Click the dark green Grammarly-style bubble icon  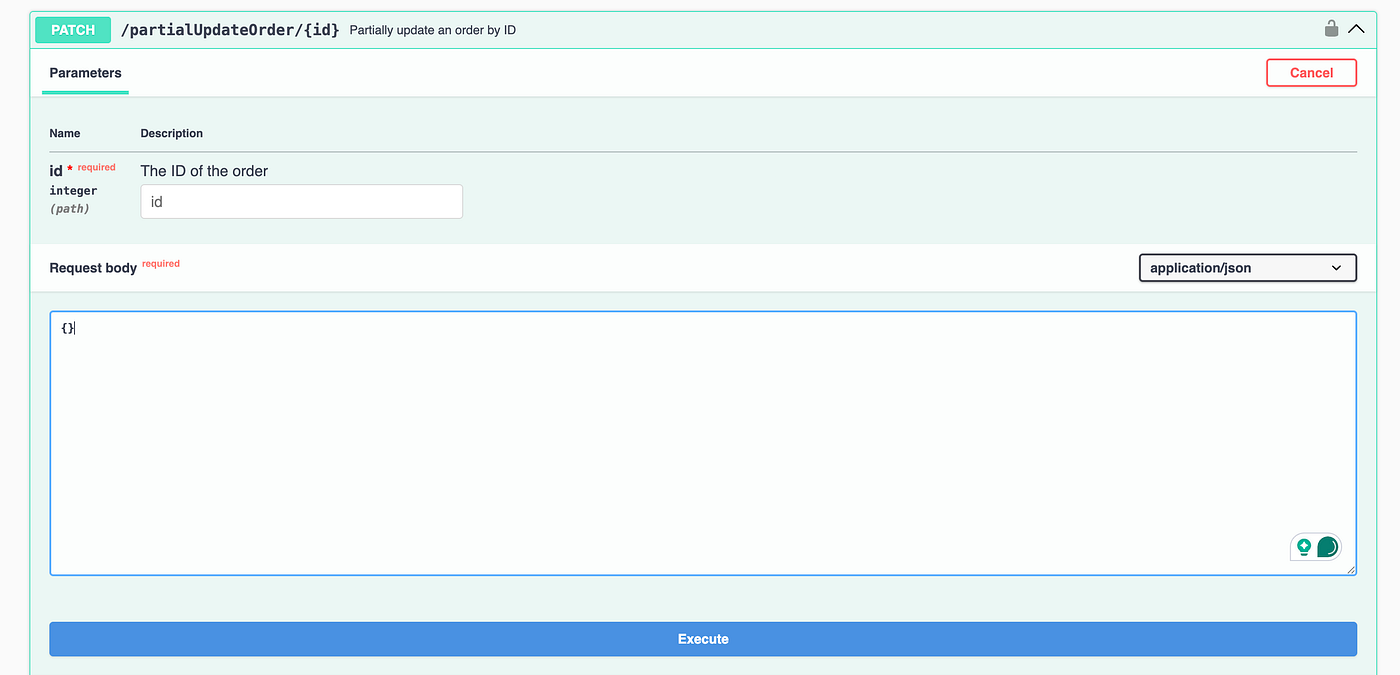[1328, 547]
